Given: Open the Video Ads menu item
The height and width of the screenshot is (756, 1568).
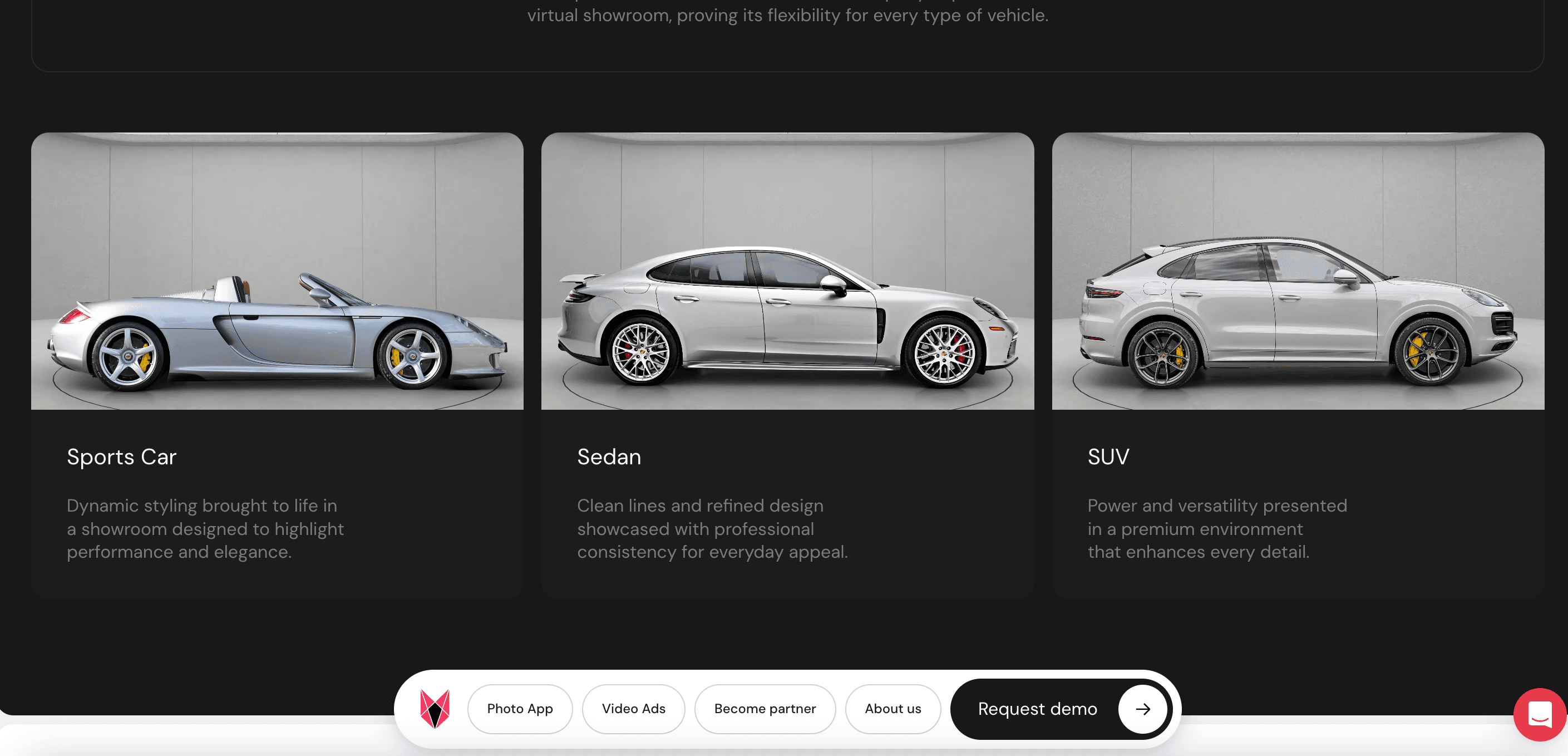Looking at the screenshot, I should (x=633, y=709).
